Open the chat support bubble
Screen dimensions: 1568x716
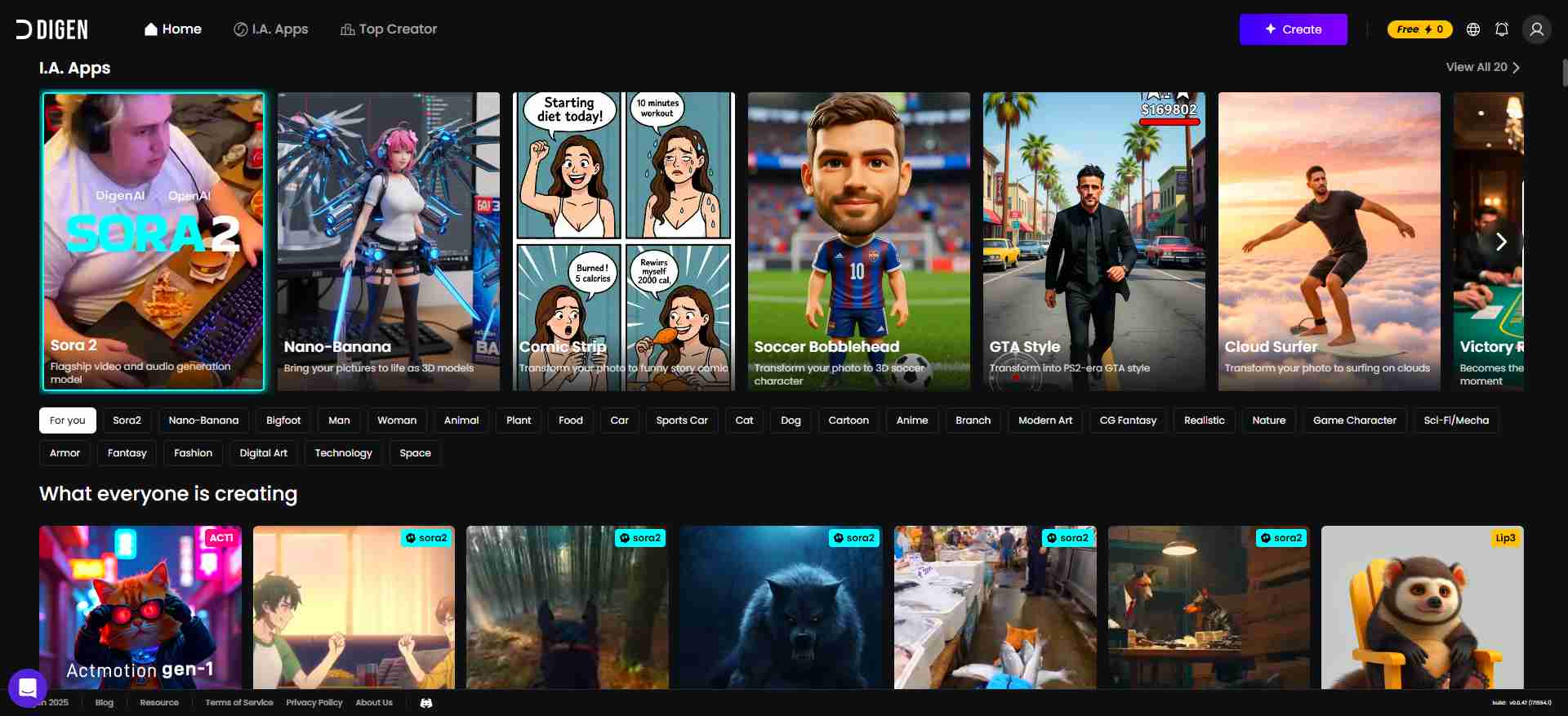click(x=27, y=688)
